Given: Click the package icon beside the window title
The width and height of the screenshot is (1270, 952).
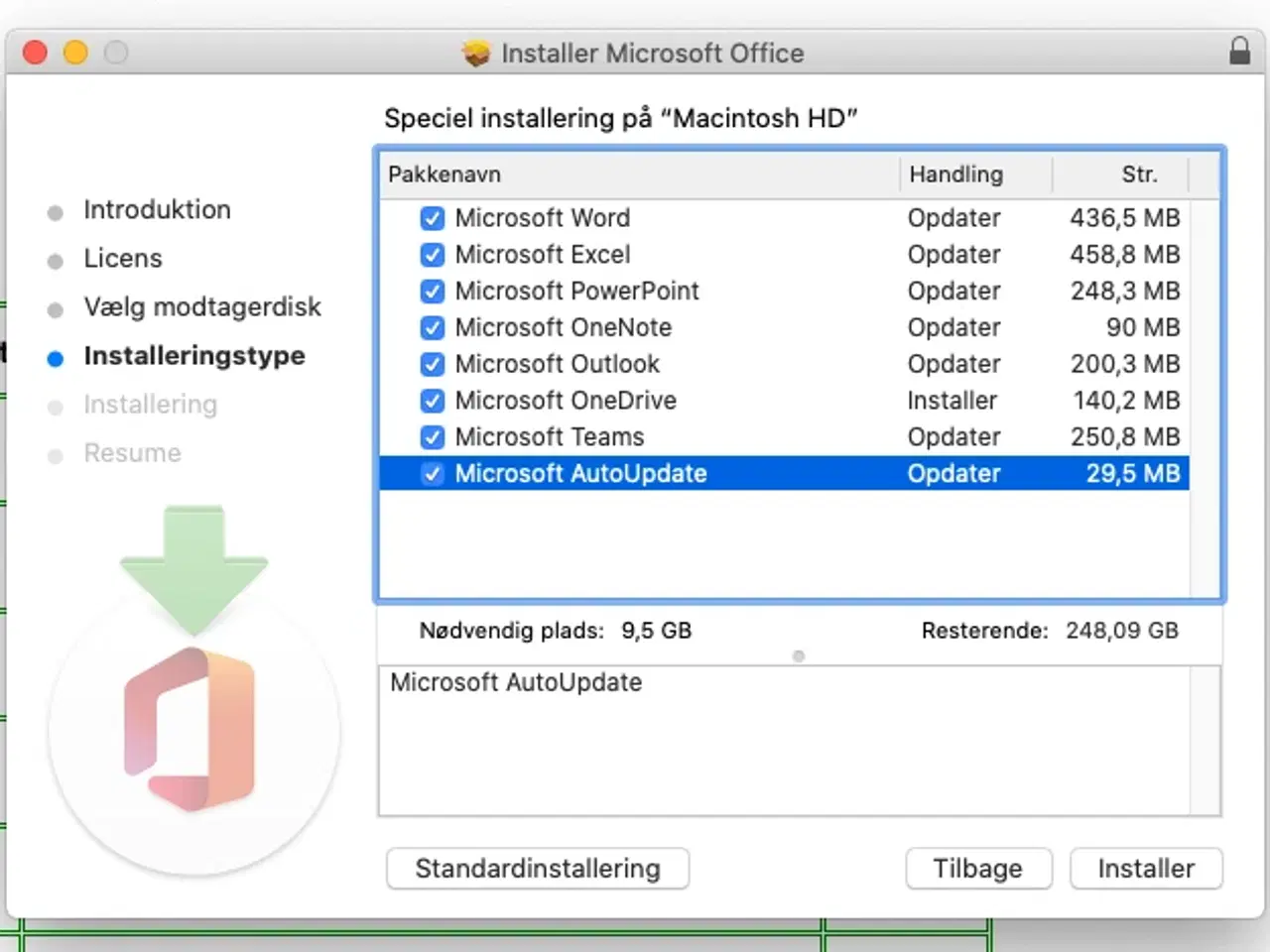Looking at the screenshot, I should point(477,53).
